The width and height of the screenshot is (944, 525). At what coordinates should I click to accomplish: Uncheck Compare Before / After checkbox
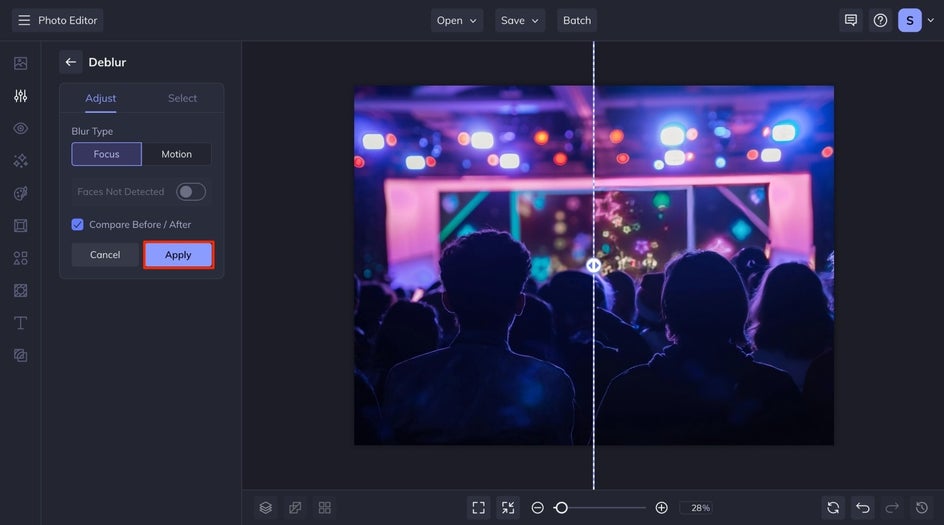[x=78, y=225]
